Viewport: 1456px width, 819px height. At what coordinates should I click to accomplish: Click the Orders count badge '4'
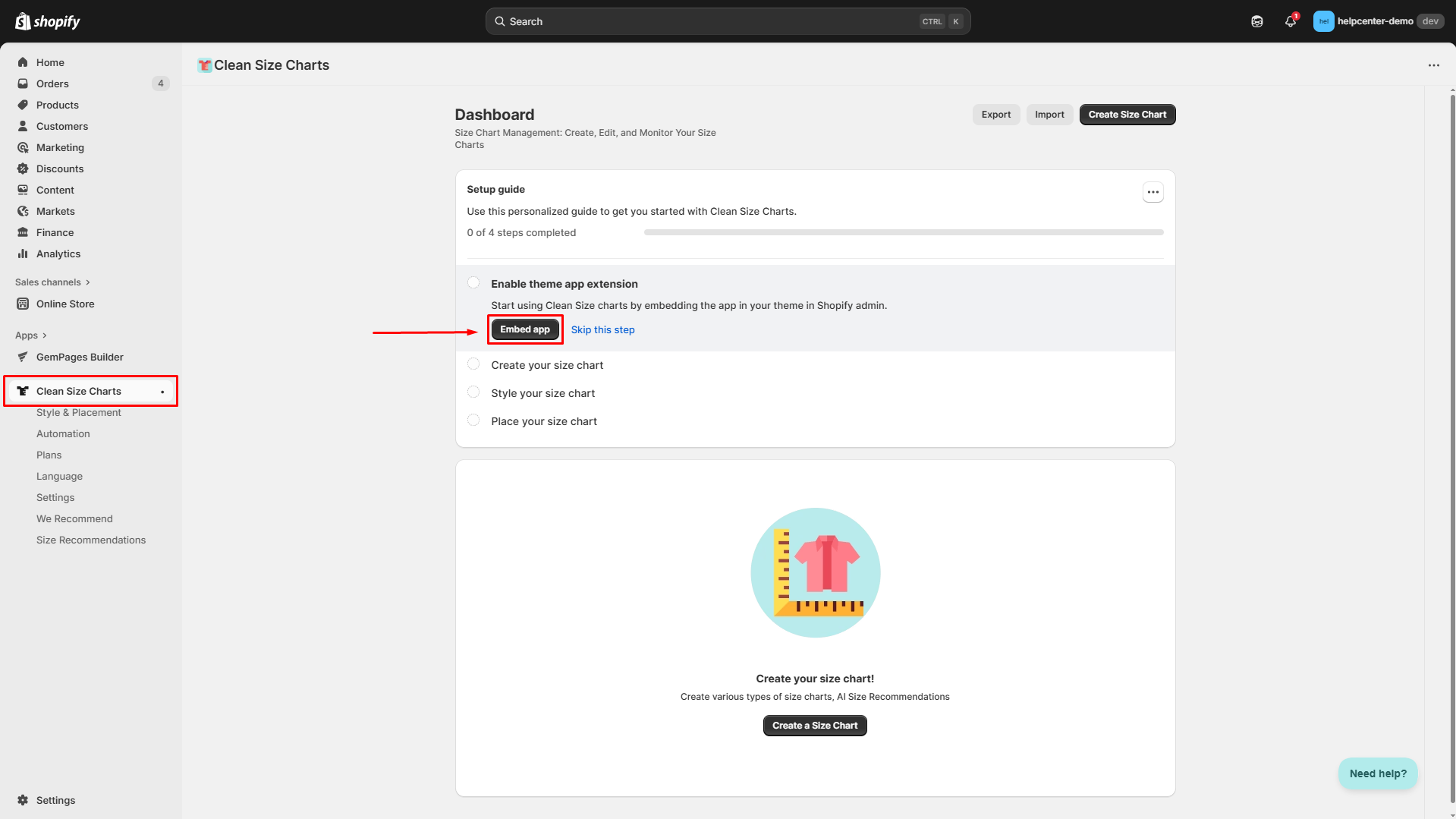[x=160, y=83]
